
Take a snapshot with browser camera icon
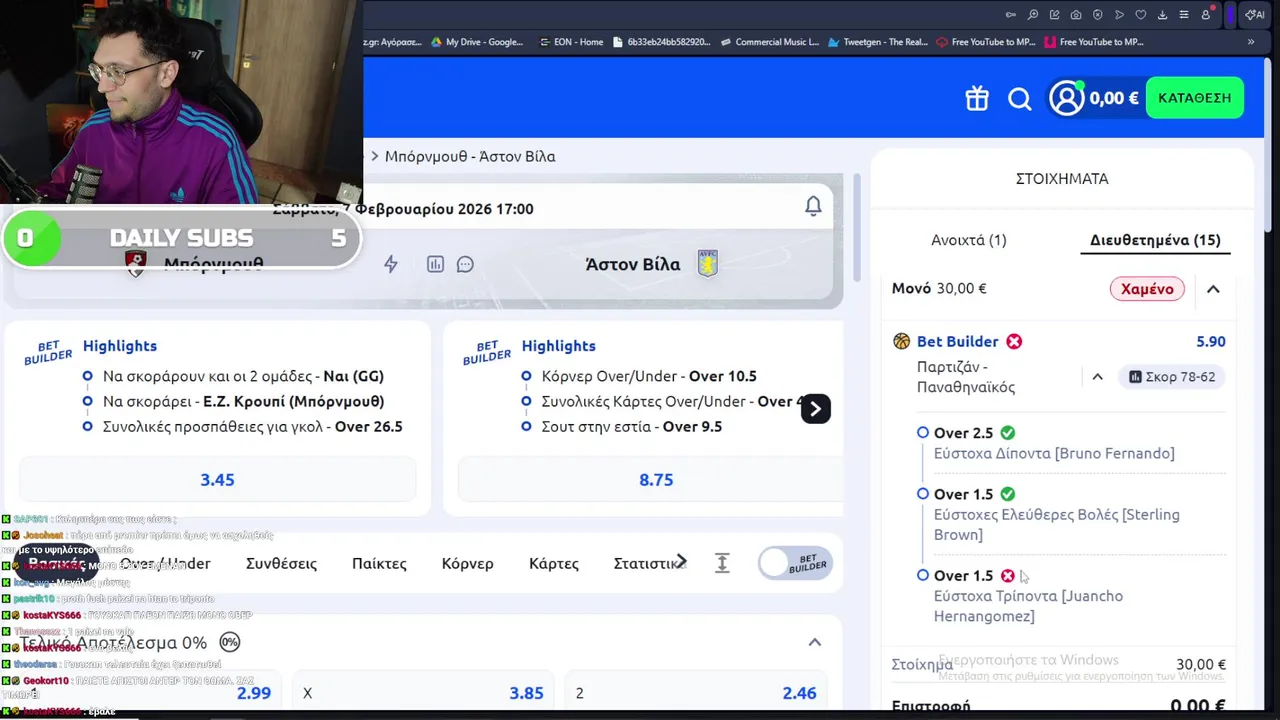[1076, 15]
